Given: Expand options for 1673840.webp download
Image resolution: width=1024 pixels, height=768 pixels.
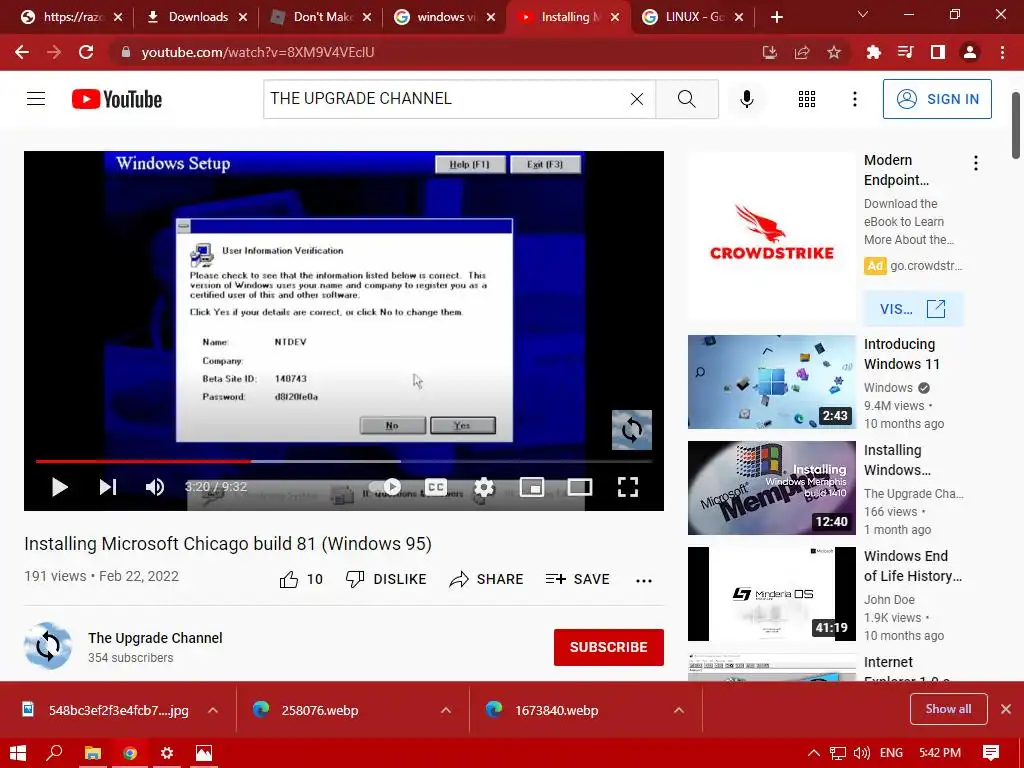Looking at the screenshot, I should point(679,711).
